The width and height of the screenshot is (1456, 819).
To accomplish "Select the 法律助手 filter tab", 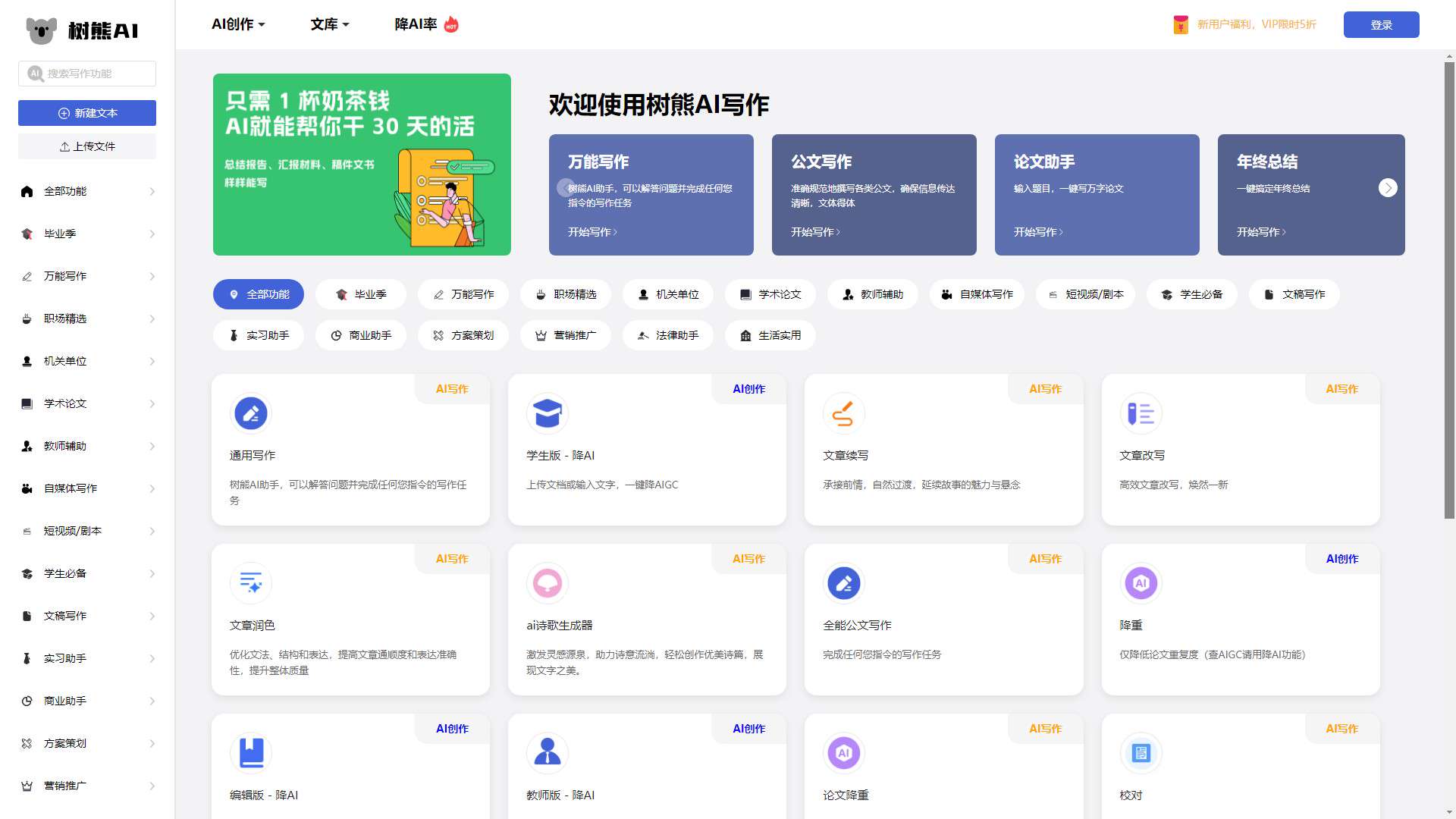I will (668, 335).
